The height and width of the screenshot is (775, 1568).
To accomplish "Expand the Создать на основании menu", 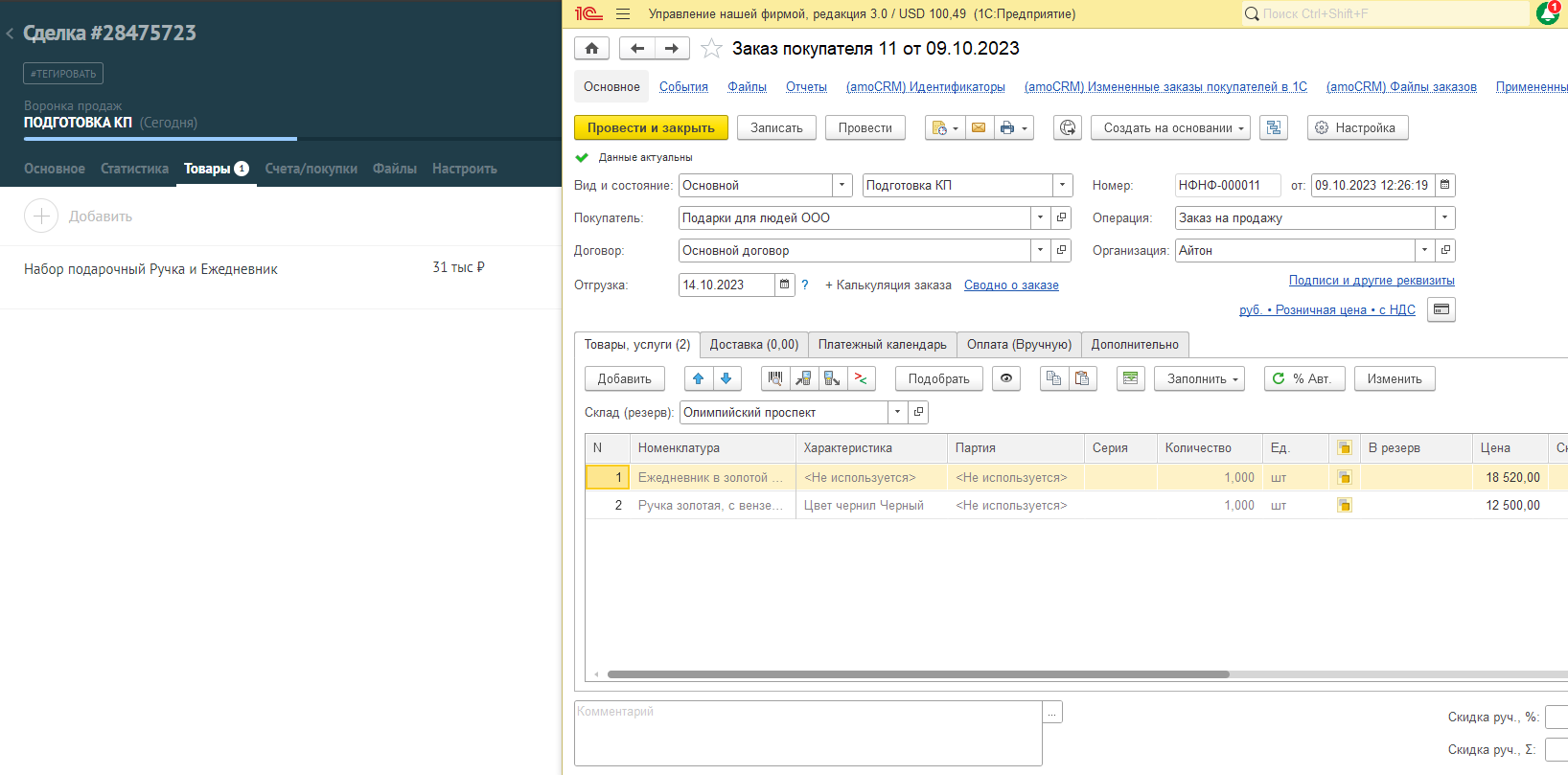I will [1170, 127].
